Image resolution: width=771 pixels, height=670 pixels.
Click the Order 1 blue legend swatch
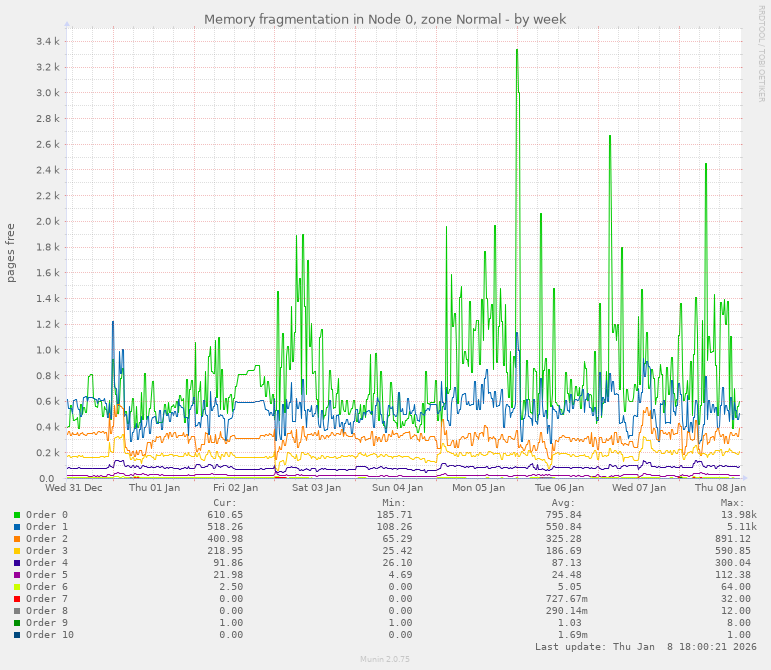point(17,527)
